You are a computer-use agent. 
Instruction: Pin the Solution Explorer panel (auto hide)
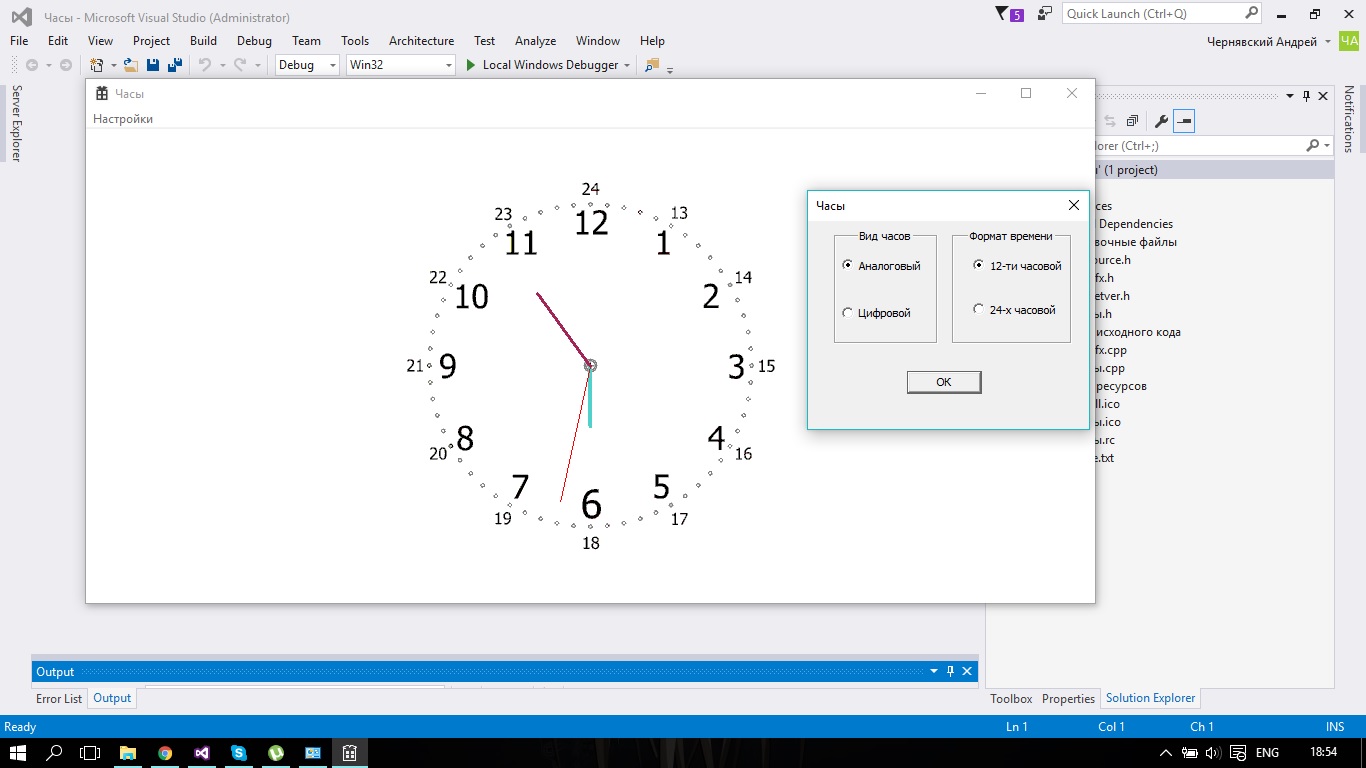point(1306,96)
